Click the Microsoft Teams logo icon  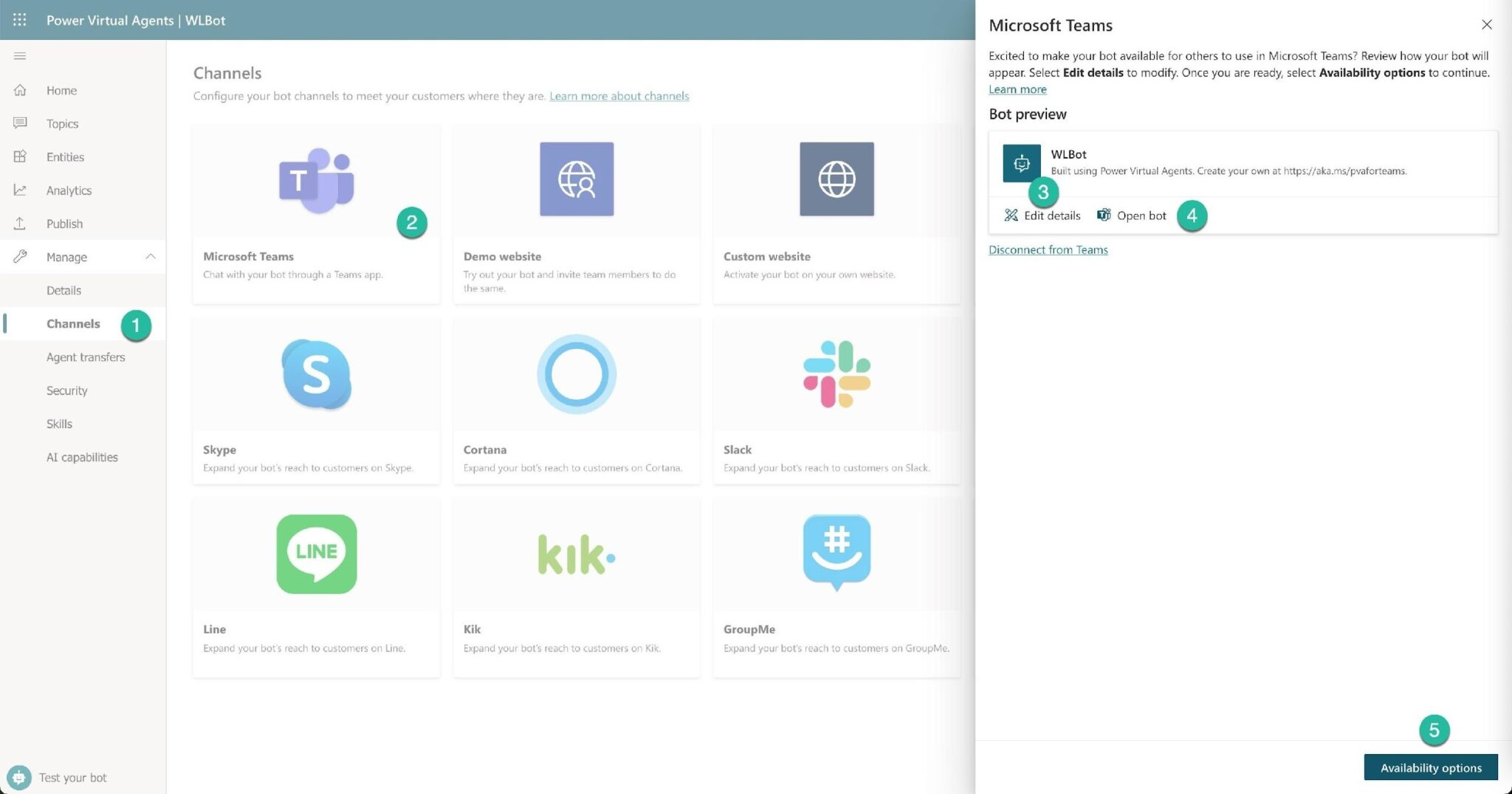[317, 180]
